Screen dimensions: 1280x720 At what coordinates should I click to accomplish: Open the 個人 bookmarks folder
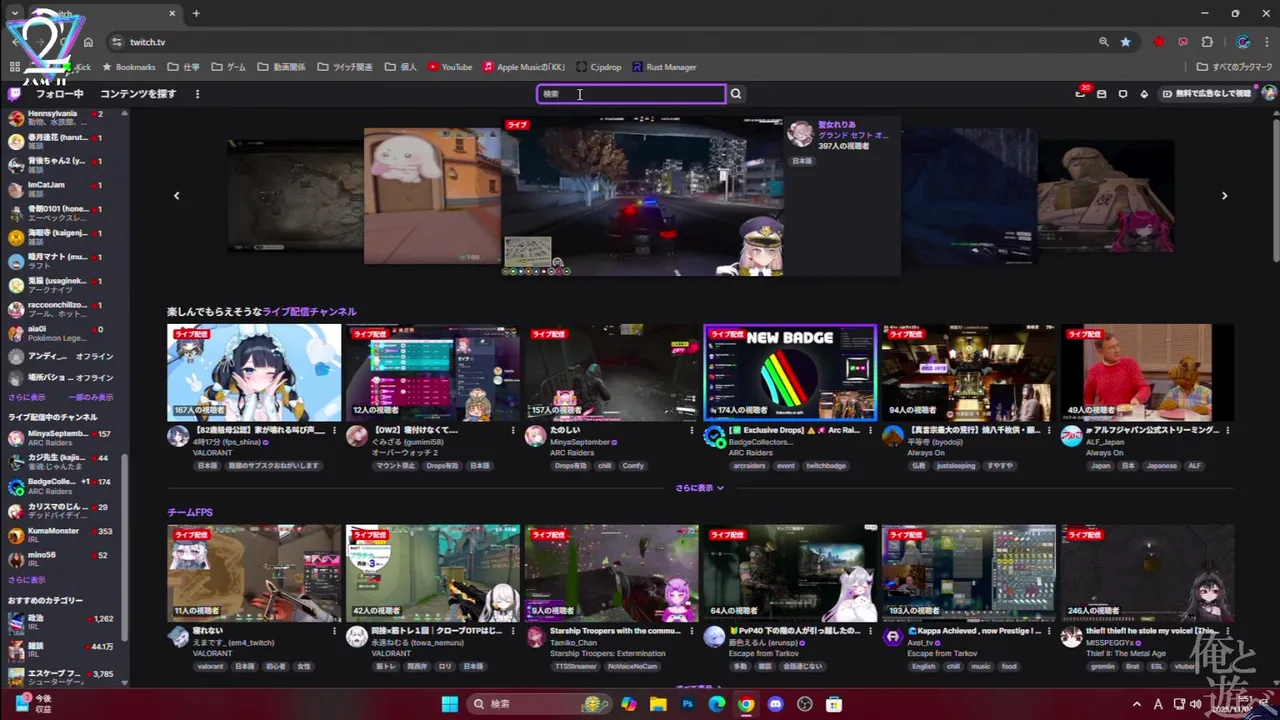(x=401, y=67)
